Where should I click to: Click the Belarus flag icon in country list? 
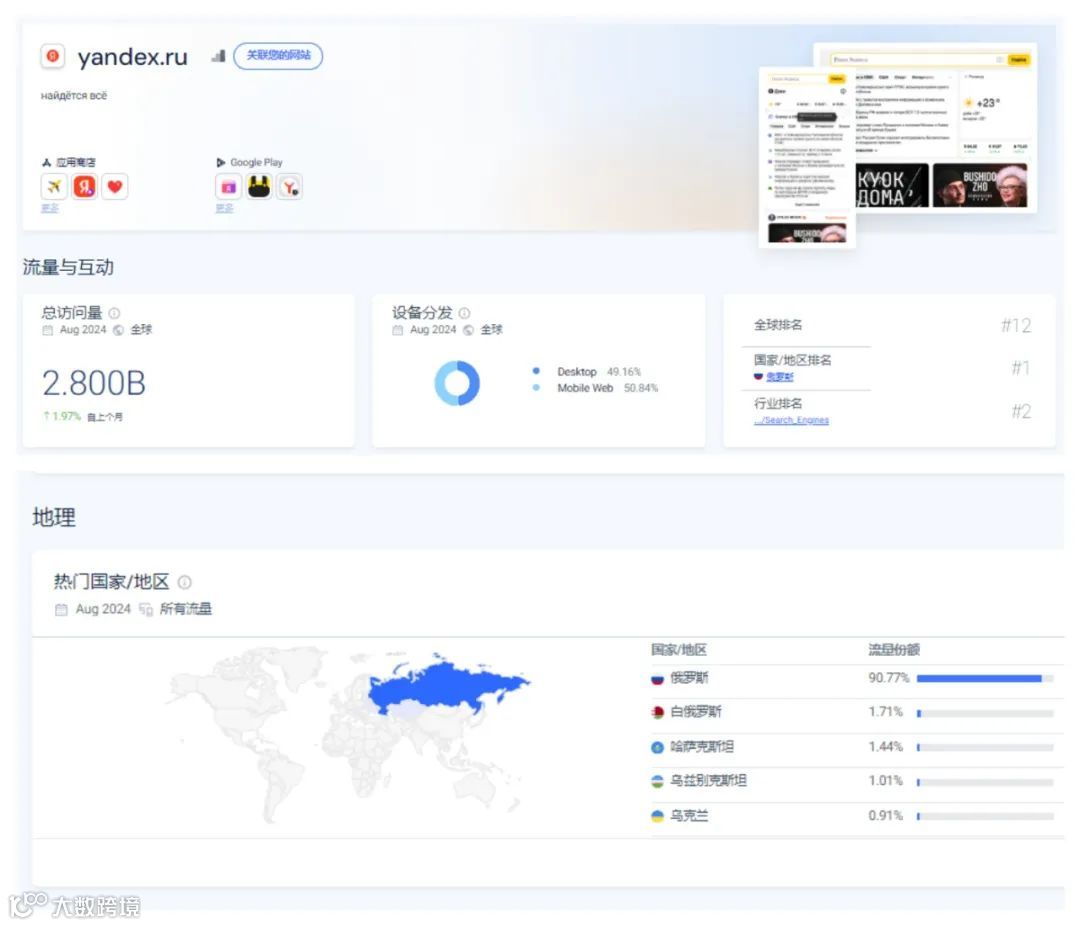coord(657,712)
